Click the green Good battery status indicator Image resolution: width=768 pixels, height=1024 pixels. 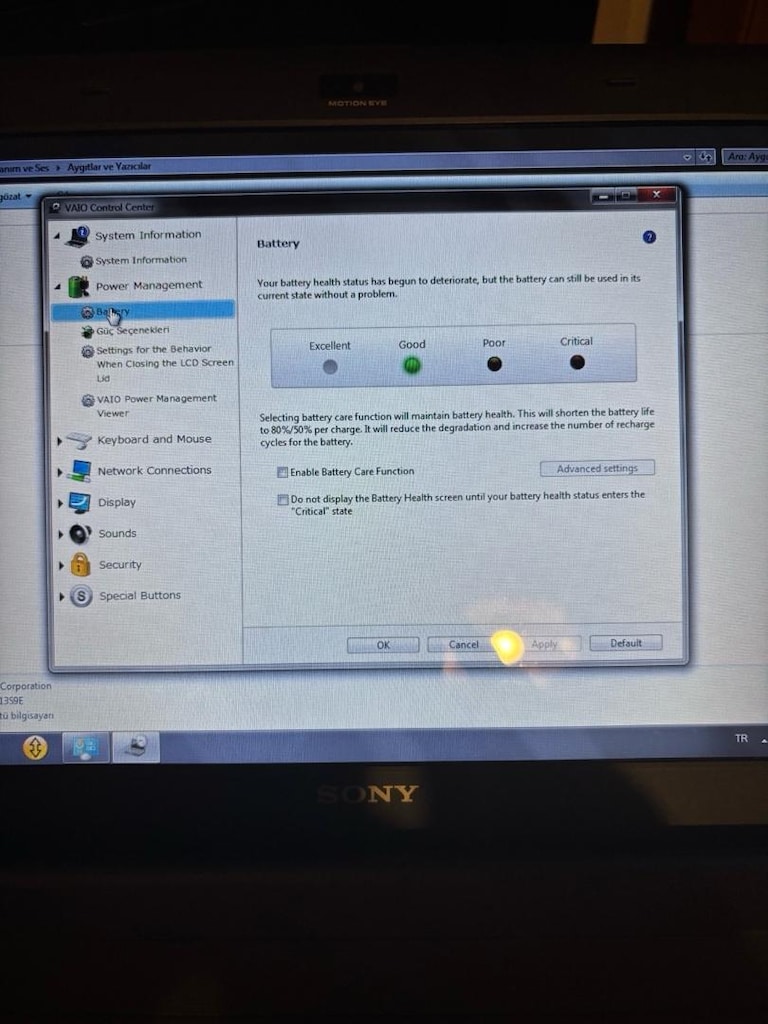pos(411,365)
